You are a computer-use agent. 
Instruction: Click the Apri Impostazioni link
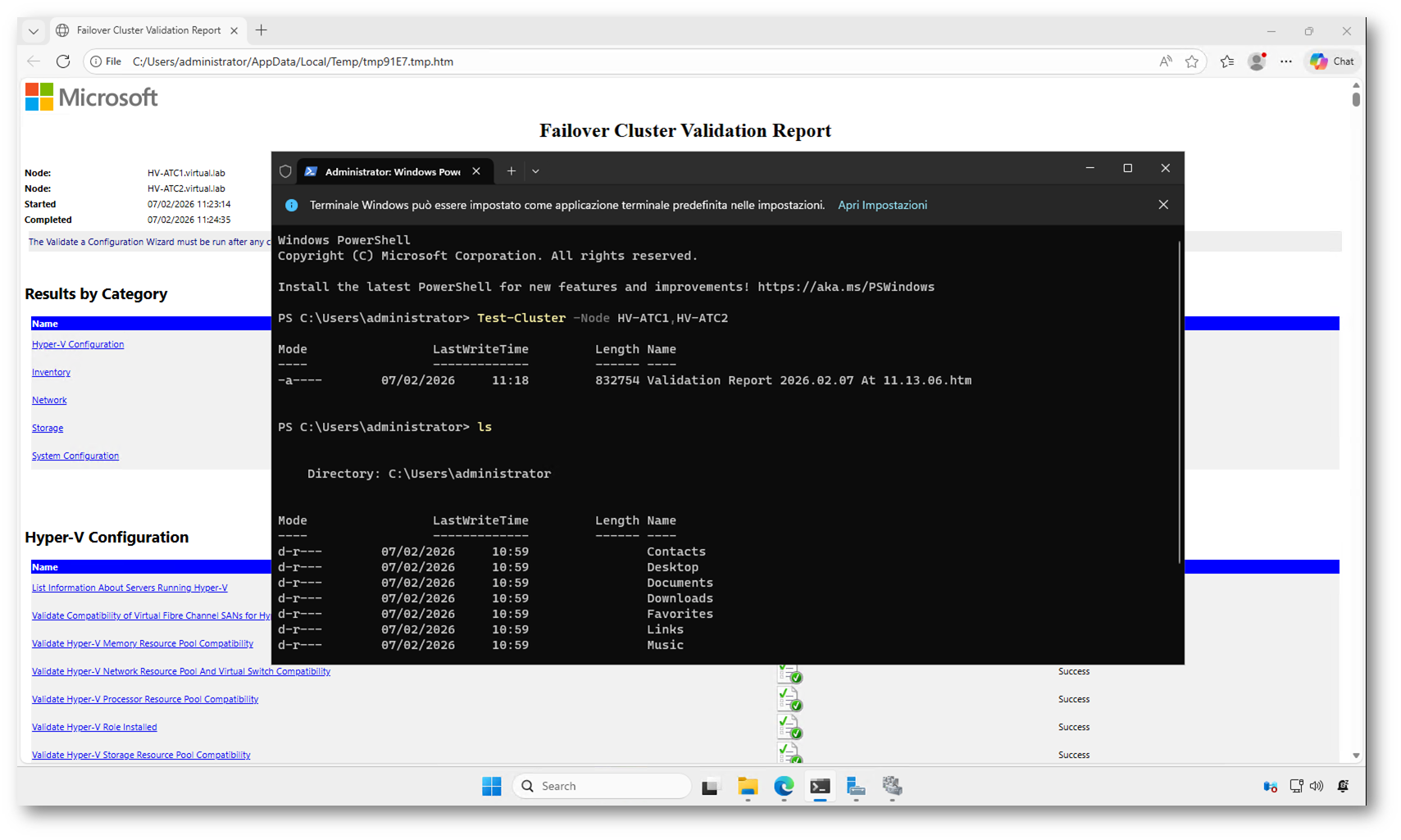(x=882, y=205)
